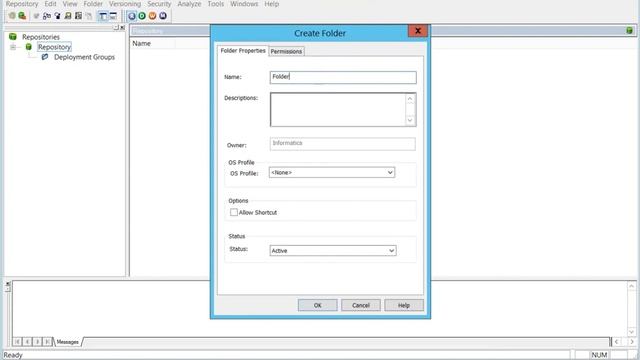Click the last-tab navigation arrow in output panel

[48, 342]
